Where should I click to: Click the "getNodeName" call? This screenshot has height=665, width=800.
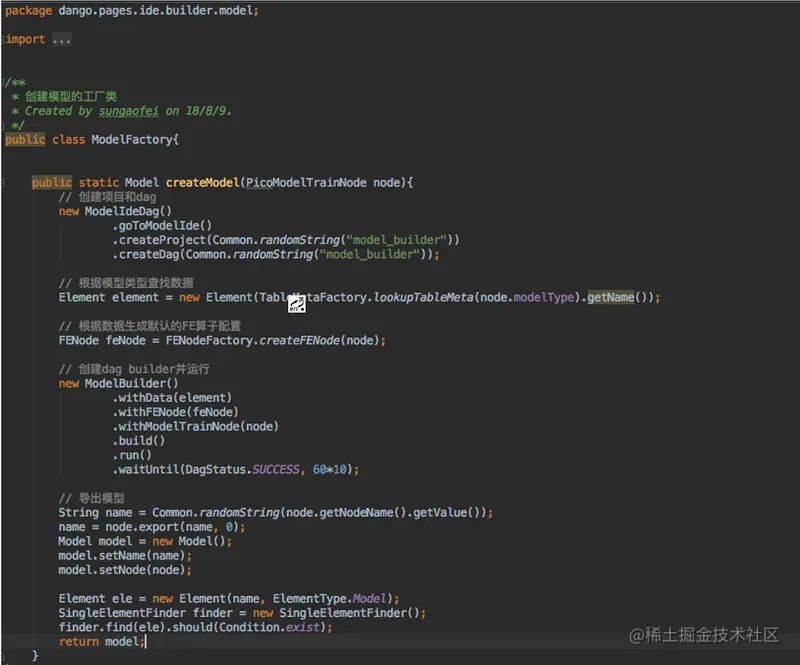[x=356, y=512]
